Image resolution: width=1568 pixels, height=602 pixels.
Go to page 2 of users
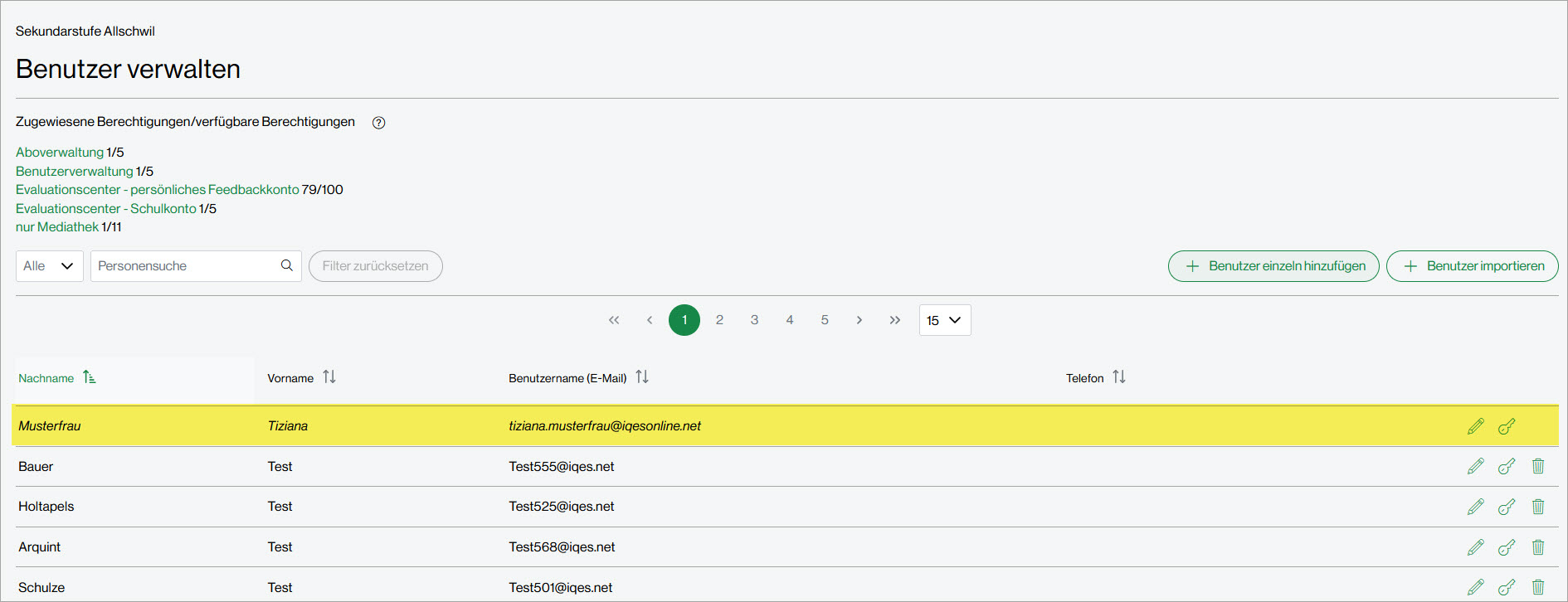pos(719,320)
